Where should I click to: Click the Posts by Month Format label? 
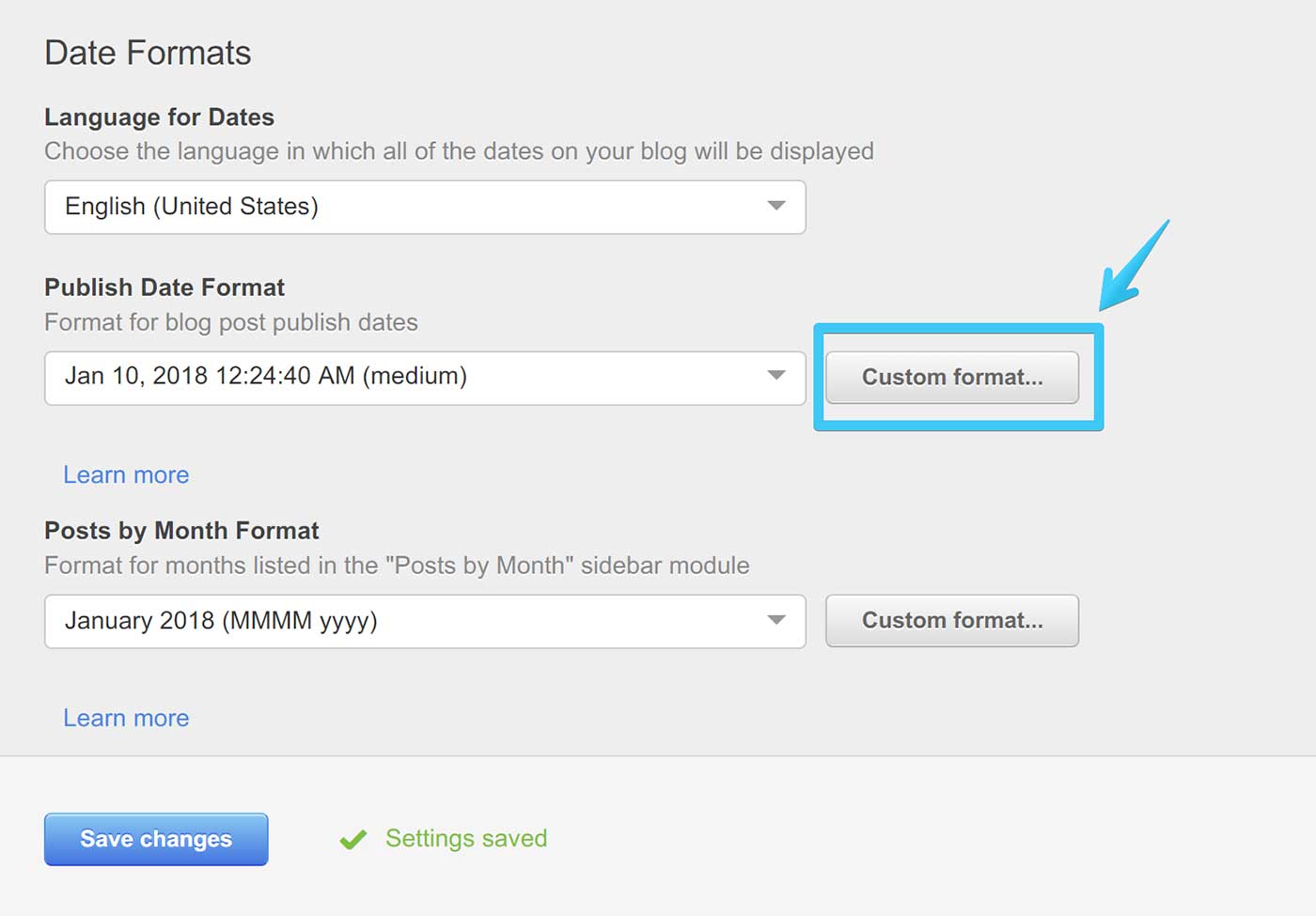[x=181, y=531]
